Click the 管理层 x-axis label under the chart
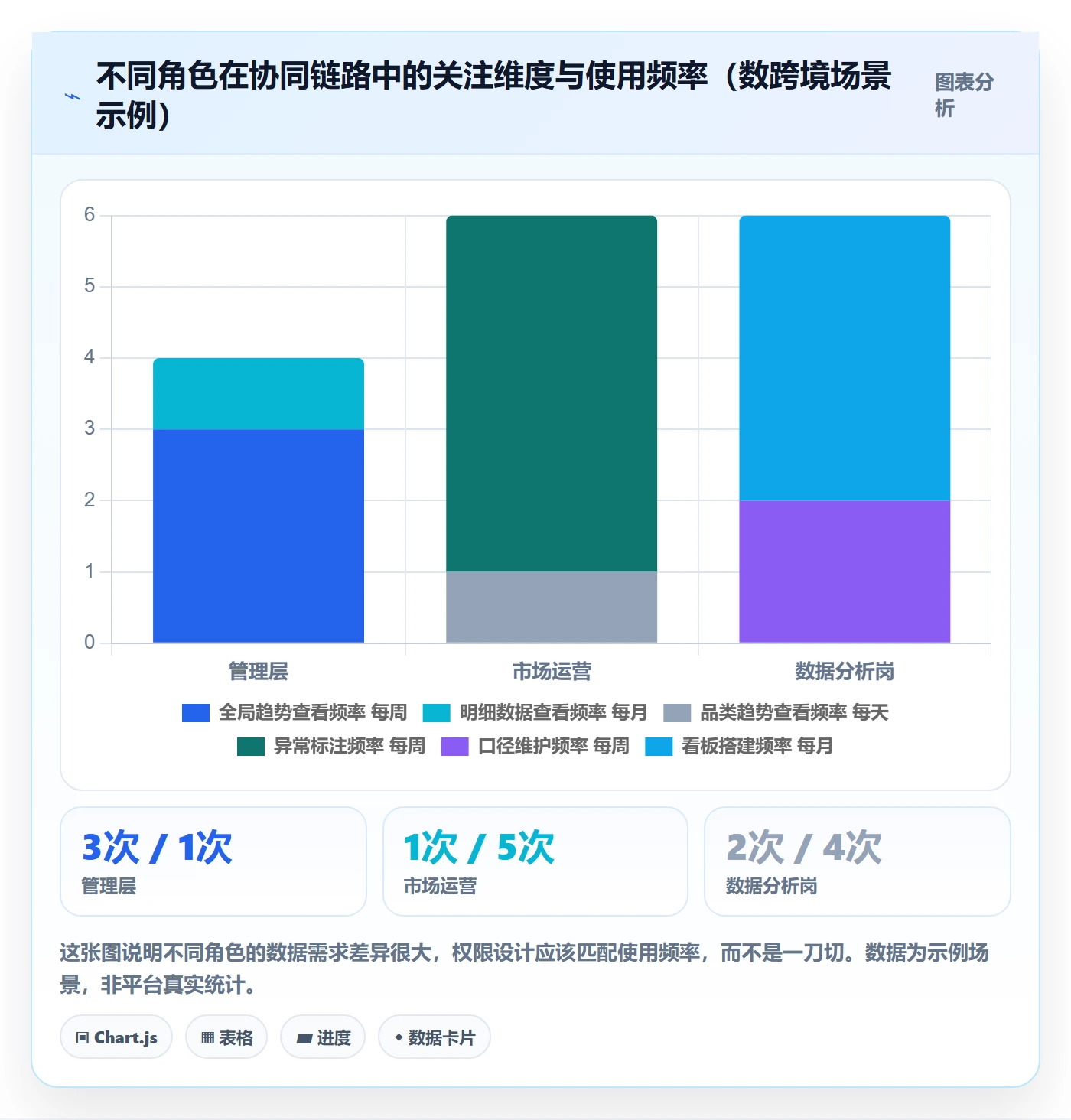This screenshot has width=1071, height=1120. [259, 672]
